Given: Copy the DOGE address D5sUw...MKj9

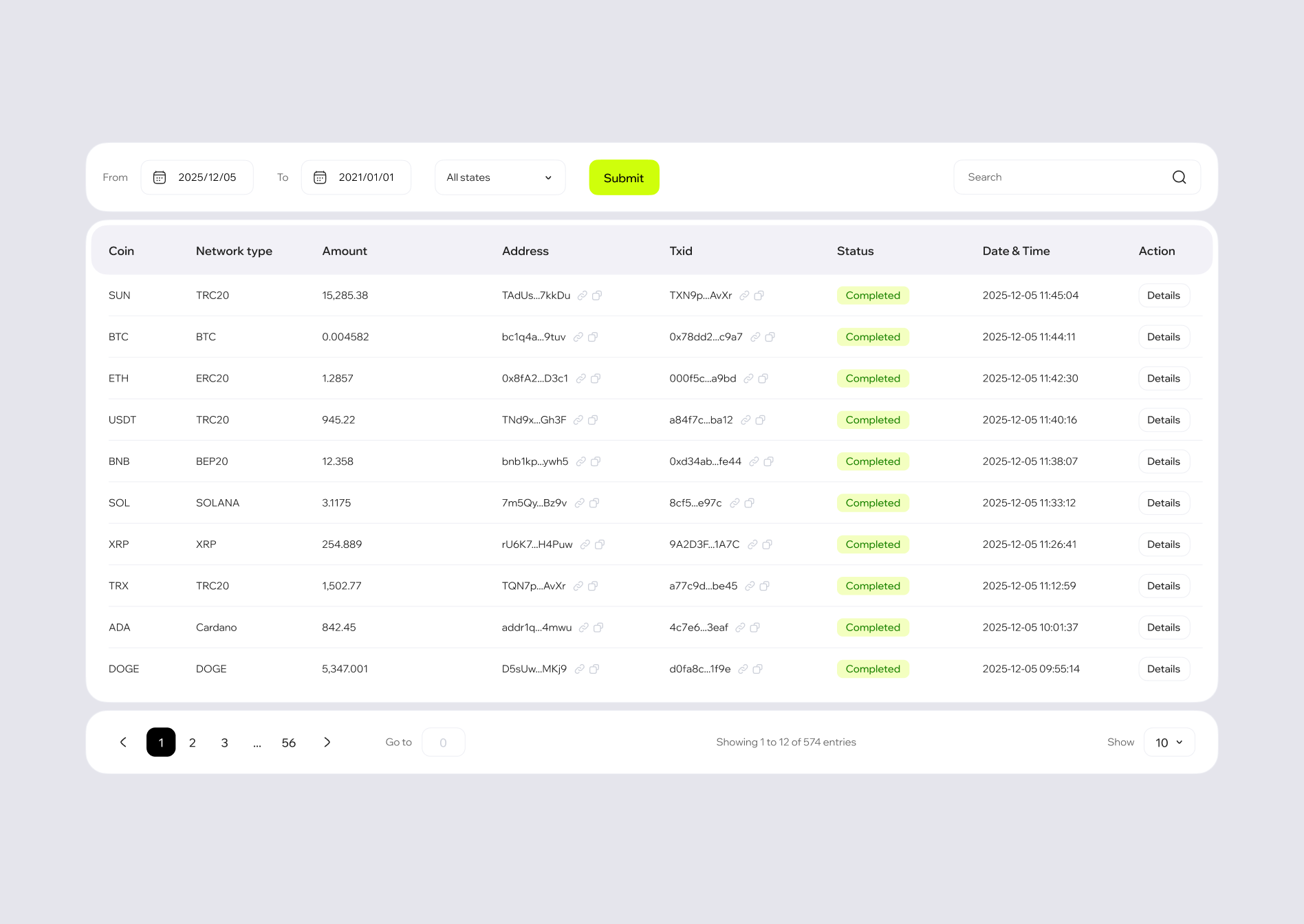Looking at the screenshot, I should tap(594, 669).
